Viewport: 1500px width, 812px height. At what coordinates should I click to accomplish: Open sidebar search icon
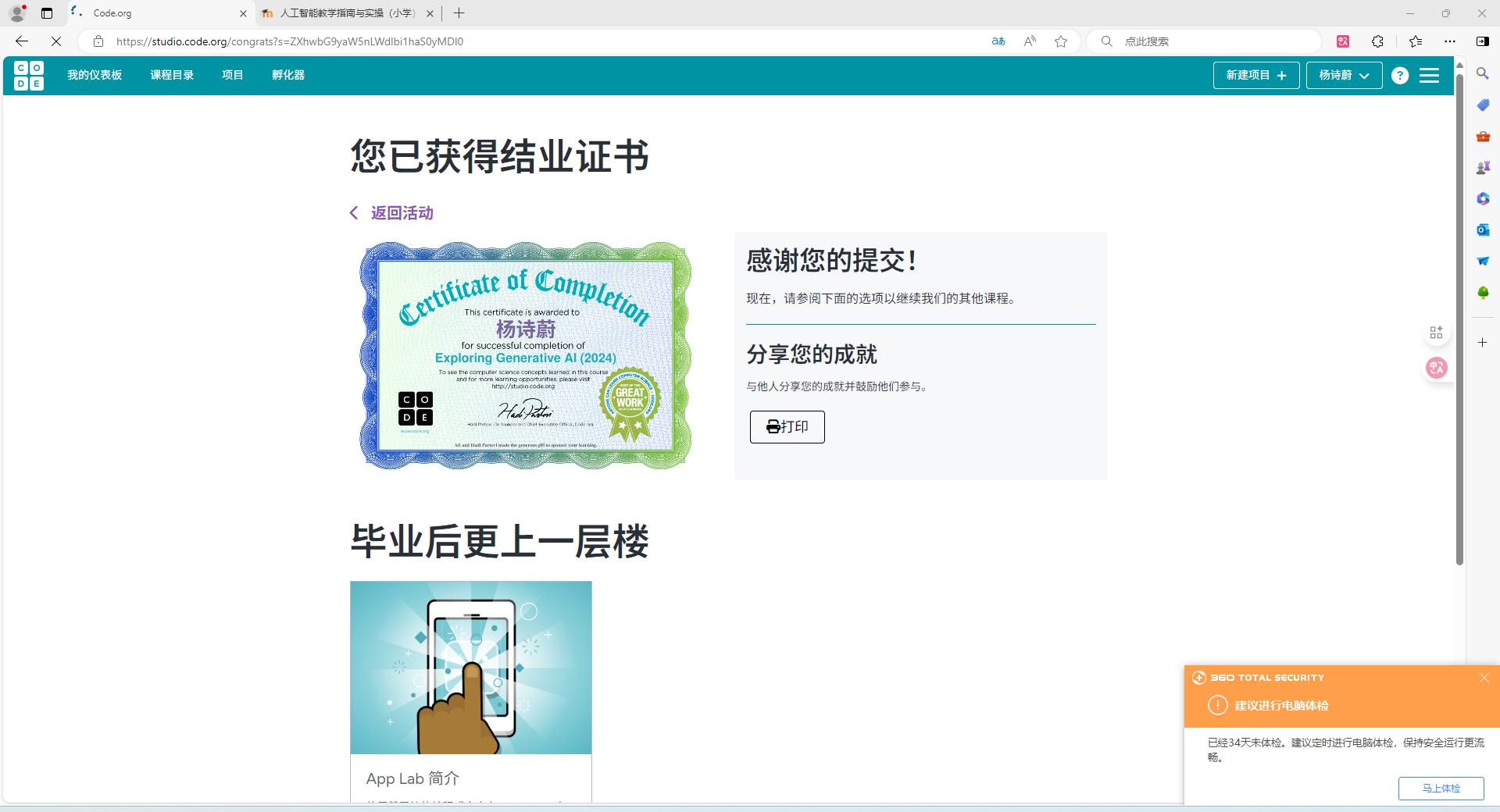coord(1483,73)
